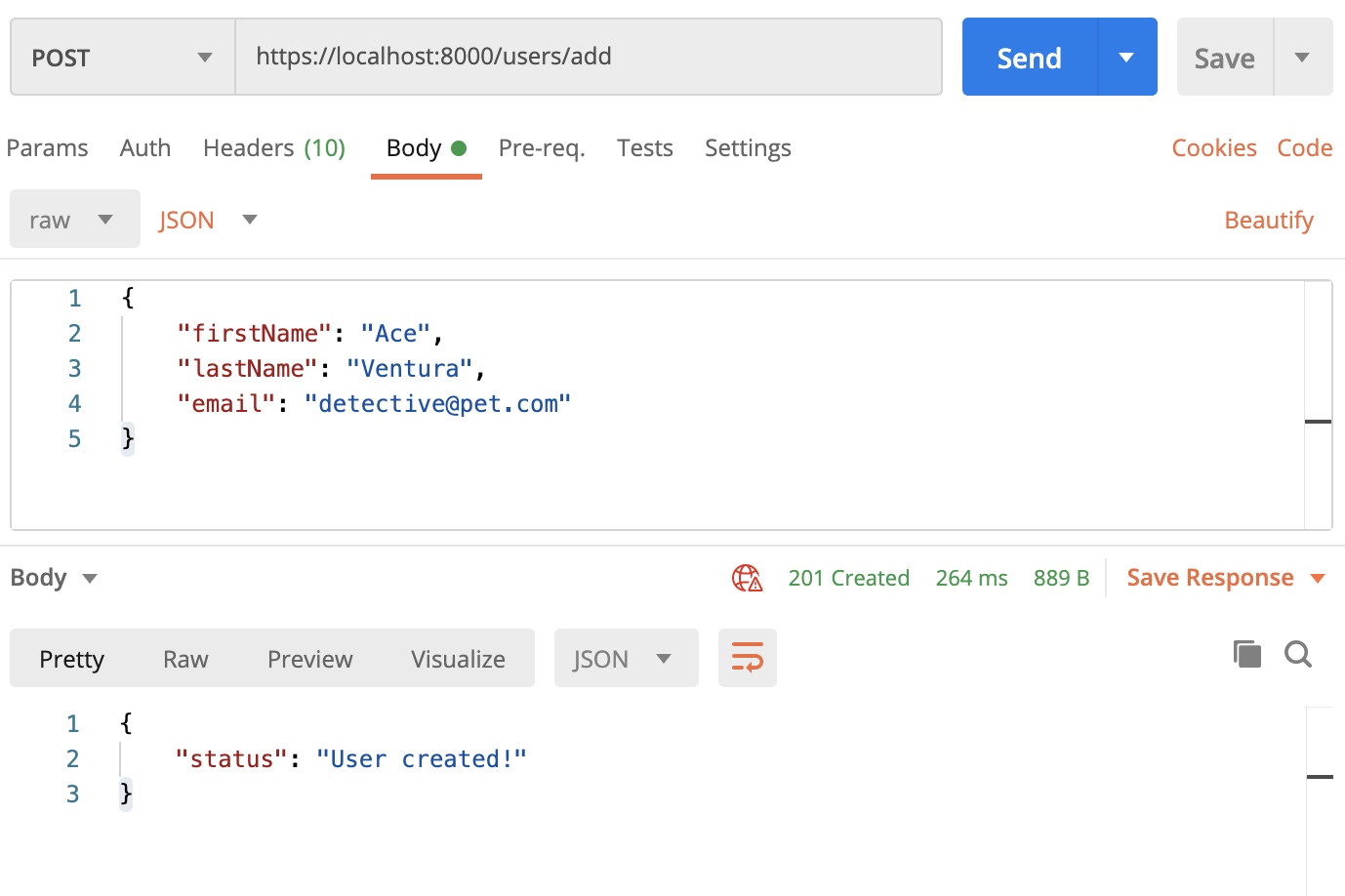The image size is (1345, 896).
Task: Select the Pretty response view
Action: pyautogui.click(x=72, y=659)
